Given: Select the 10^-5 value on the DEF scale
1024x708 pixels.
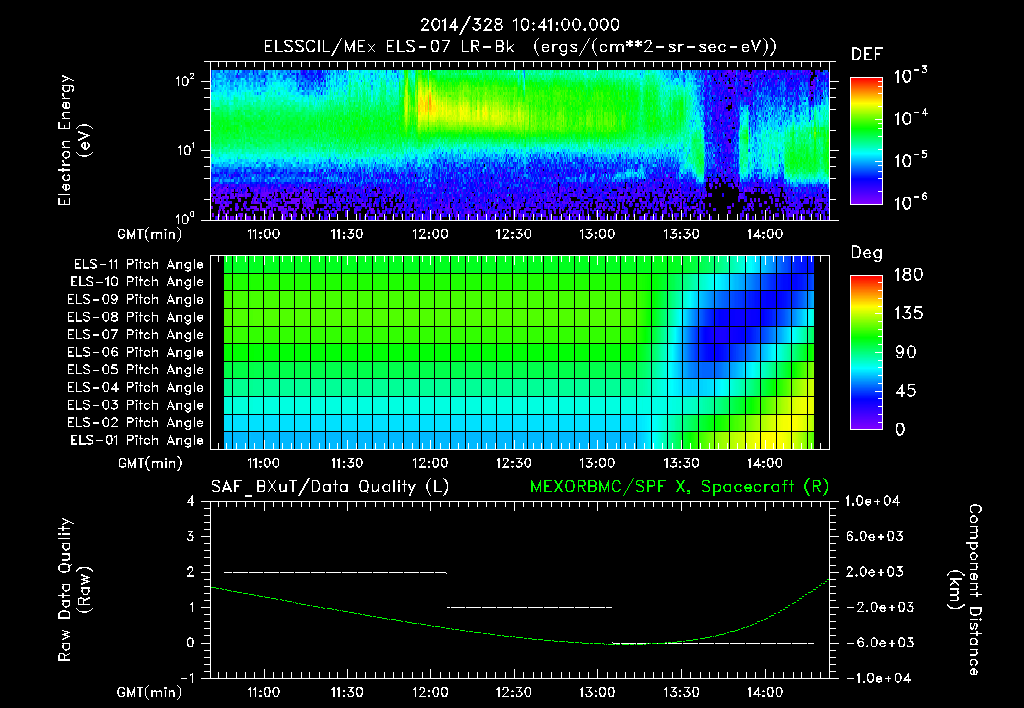Looking at the screenshot, I should click(x=910, y=160).
